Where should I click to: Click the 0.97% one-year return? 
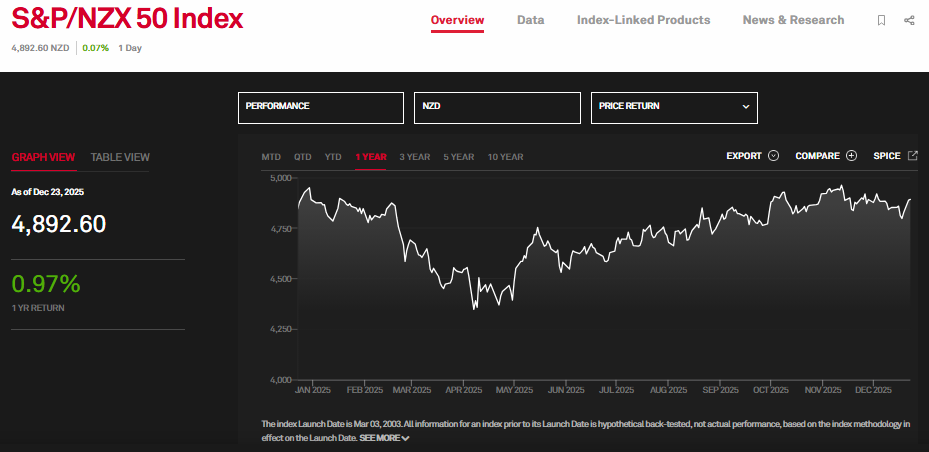(x=46, y=284)
